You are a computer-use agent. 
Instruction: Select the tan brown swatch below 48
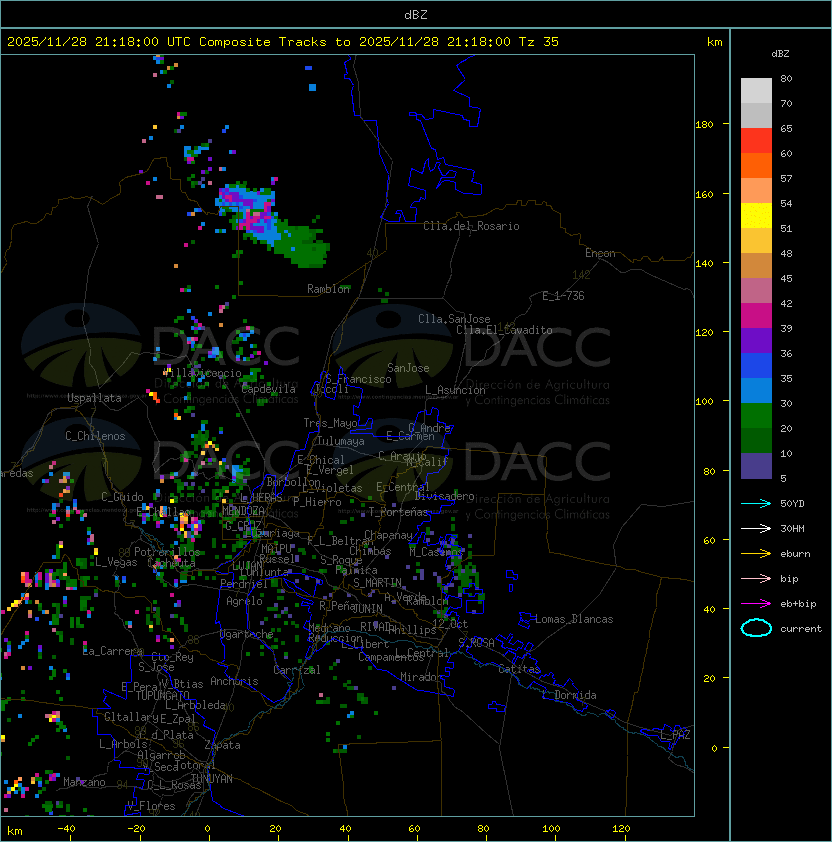coord(756,265)
